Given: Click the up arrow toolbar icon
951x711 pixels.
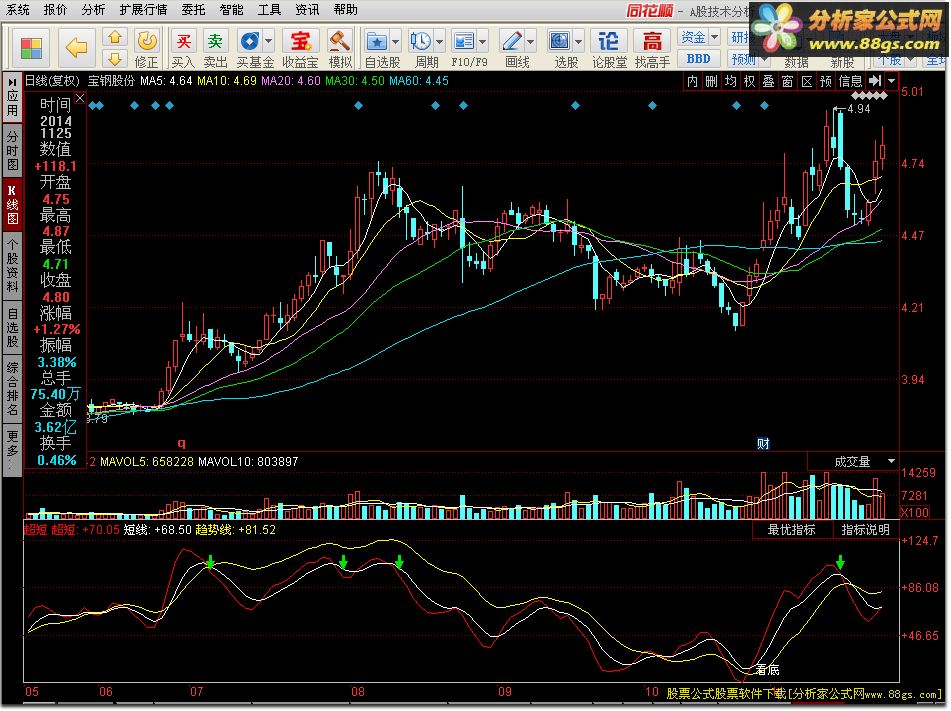Looking at the screenshot, I should click(x=115, y=38).
